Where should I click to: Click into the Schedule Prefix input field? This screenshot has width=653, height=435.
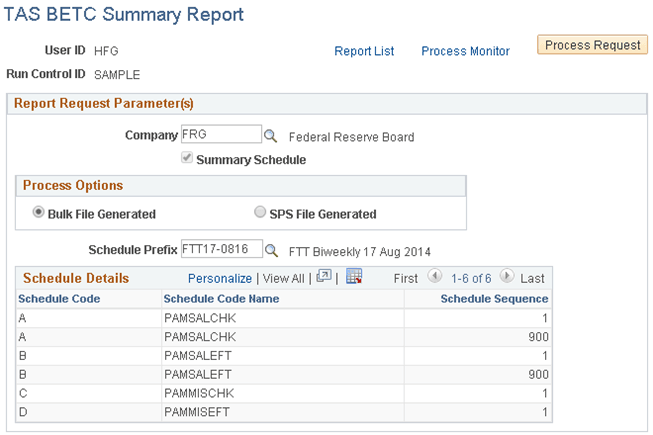pyautogui.click(x=220, y=248)
